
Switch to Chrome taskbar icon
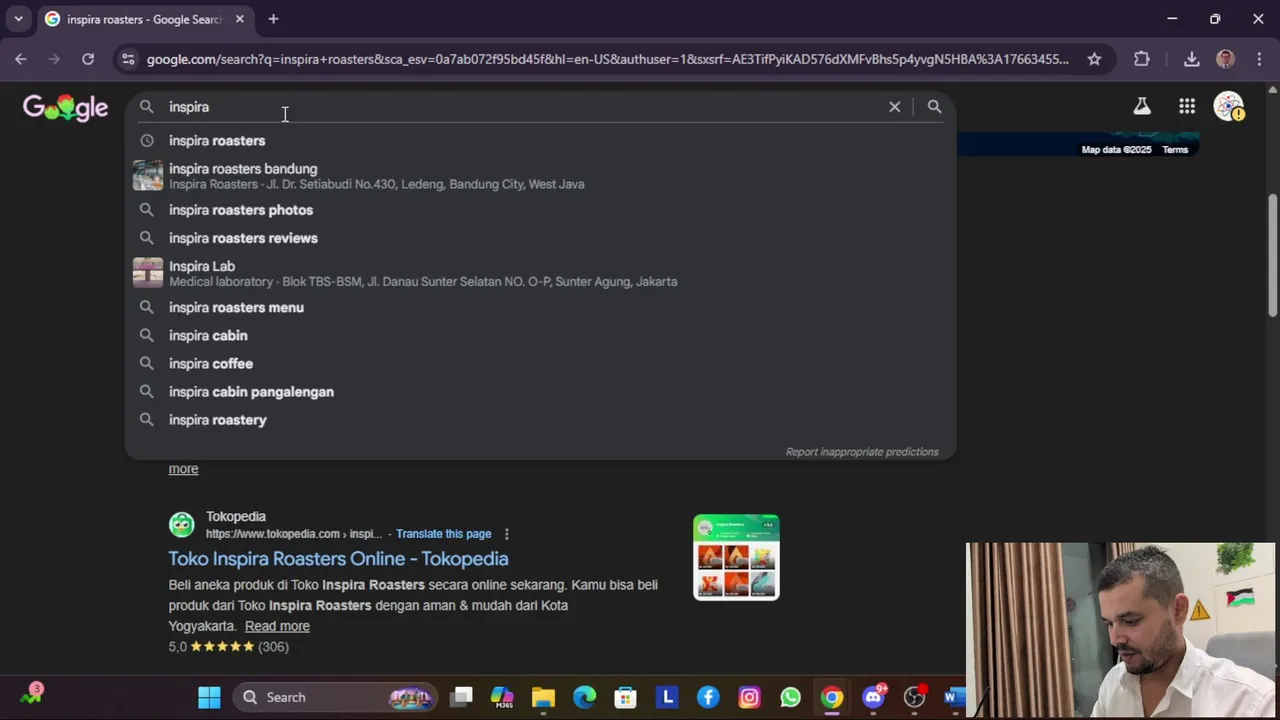(x=832, y=697)
